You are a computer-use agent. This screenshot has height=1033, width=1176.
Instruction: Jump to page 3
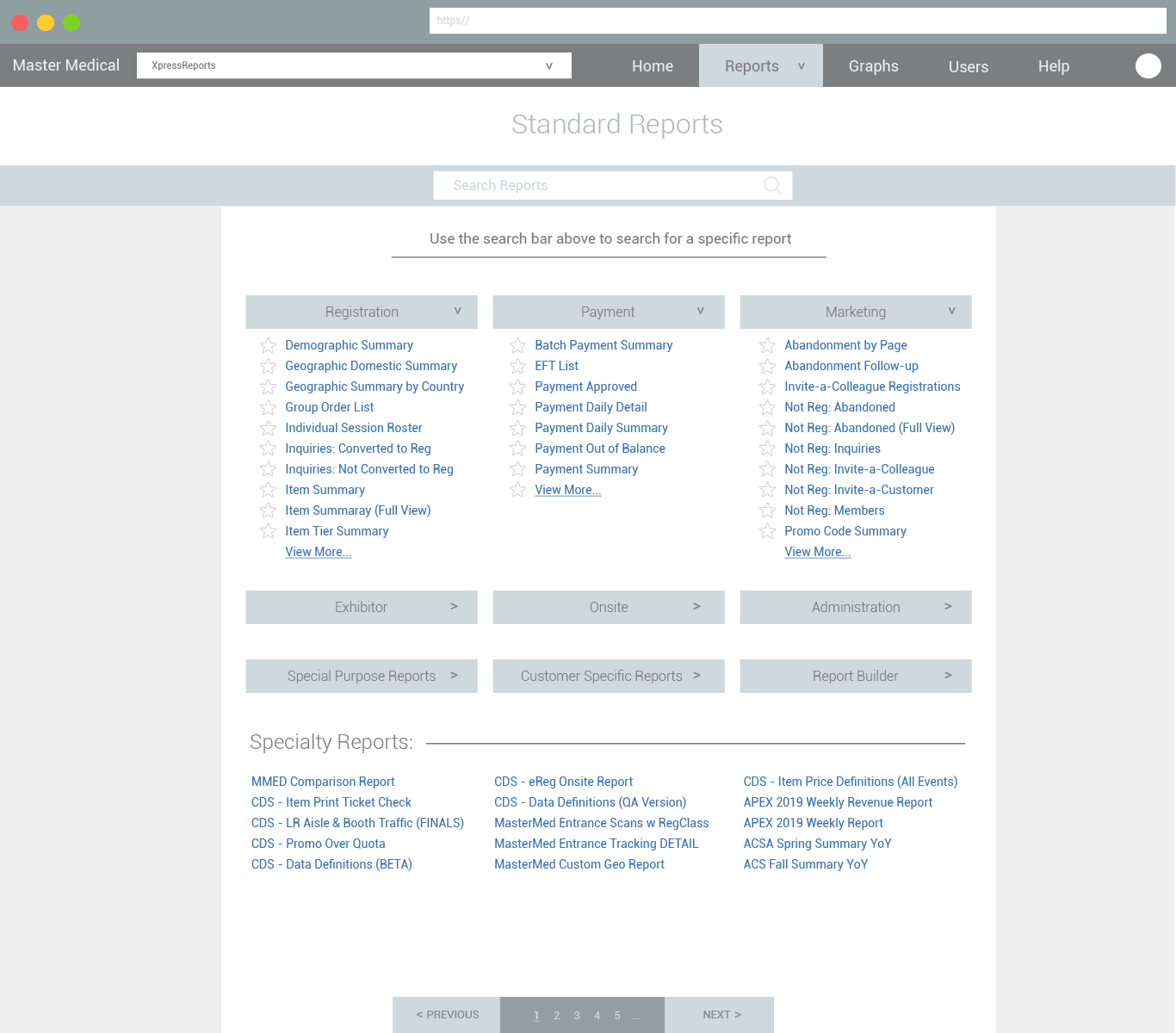point(577,1016)
